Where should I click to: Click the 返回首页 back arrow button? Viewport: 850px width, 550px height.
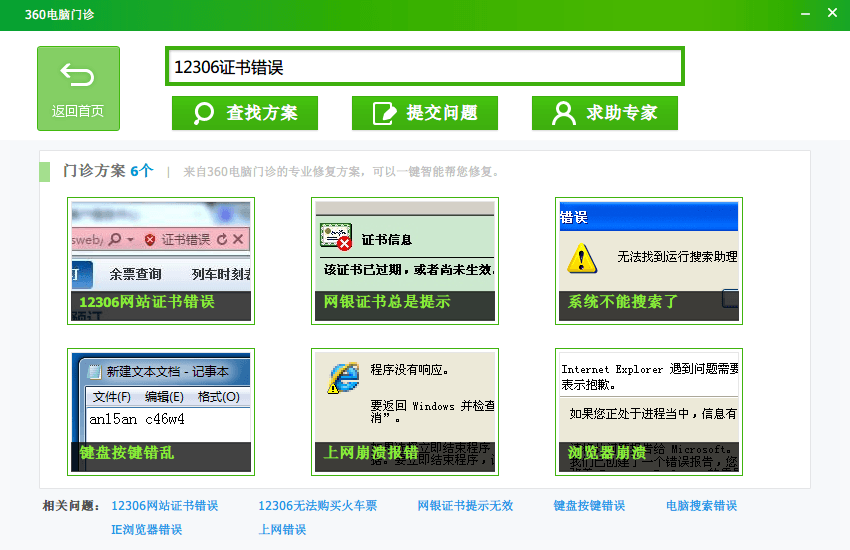(x=78, y=88)
